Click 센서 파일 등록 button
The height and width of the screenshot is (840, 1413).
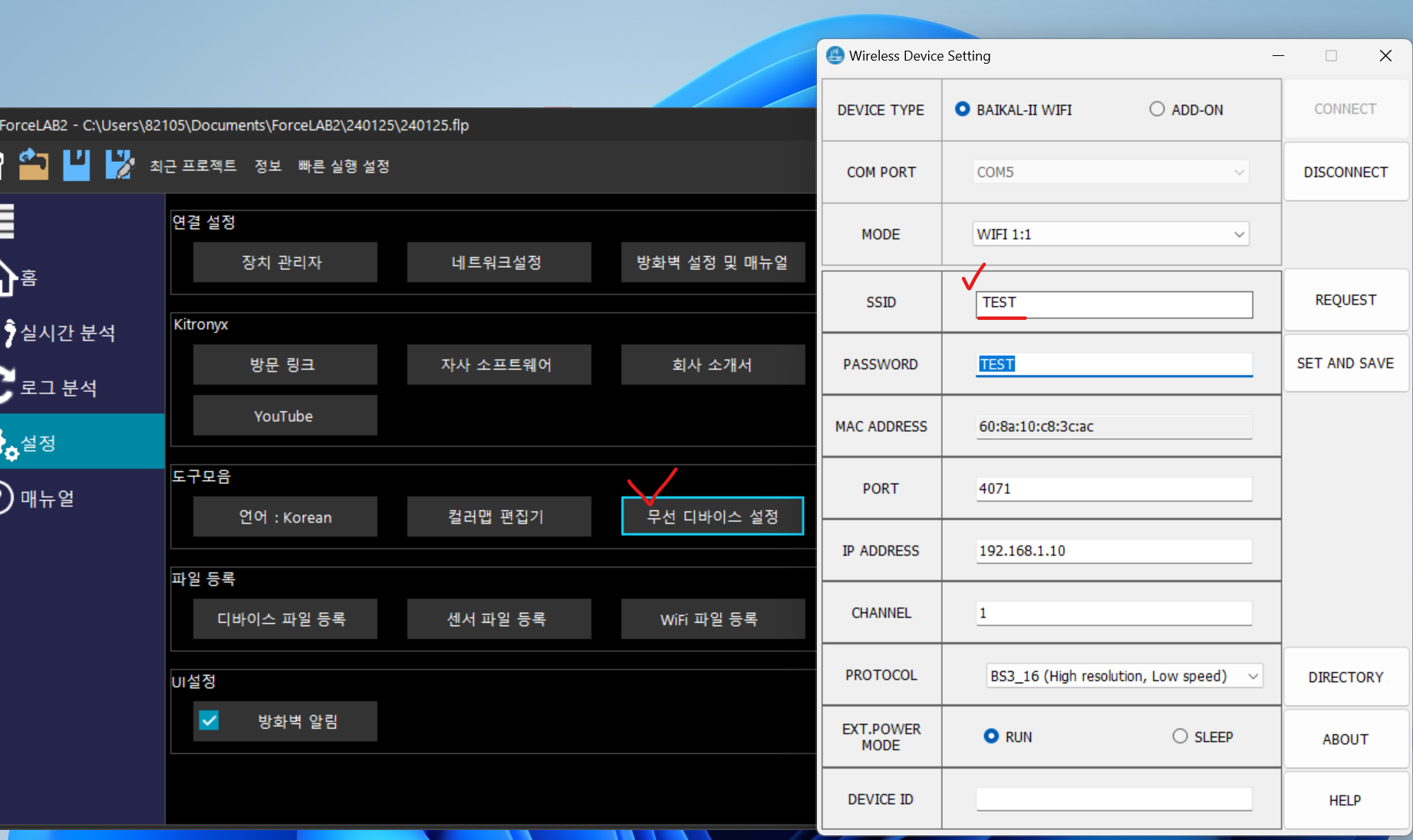click(x=499, y=619)
